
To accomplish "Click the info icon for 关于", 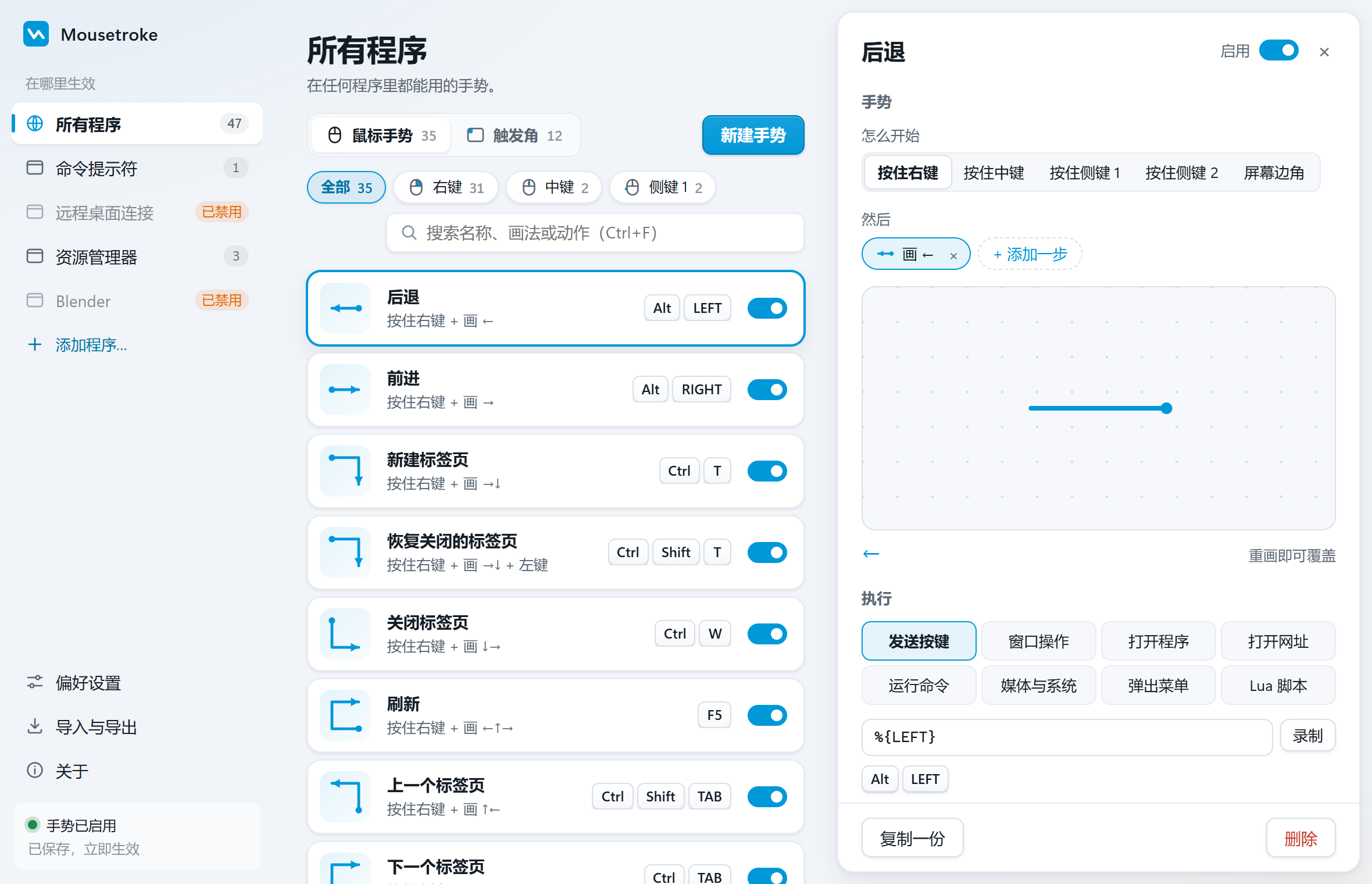I will [x=35, y=771].
